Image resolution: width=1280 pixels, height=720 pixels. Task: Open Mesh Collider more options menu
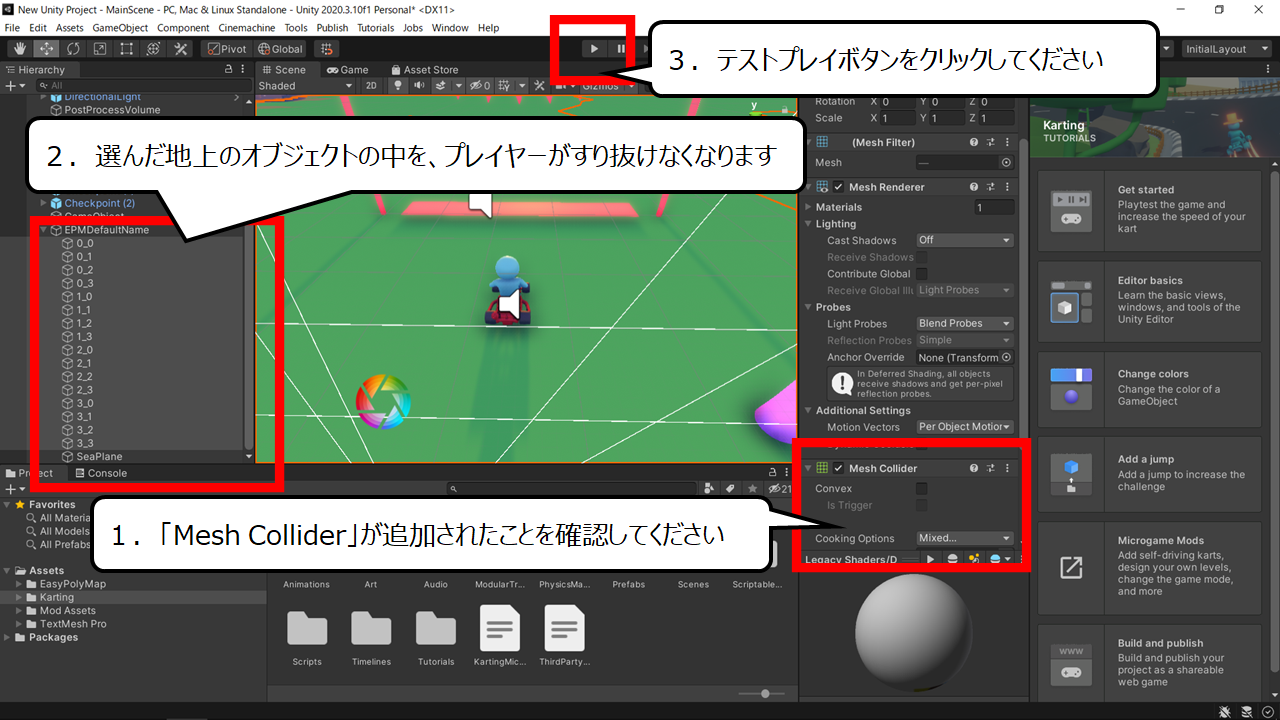tap(1007, 468)
